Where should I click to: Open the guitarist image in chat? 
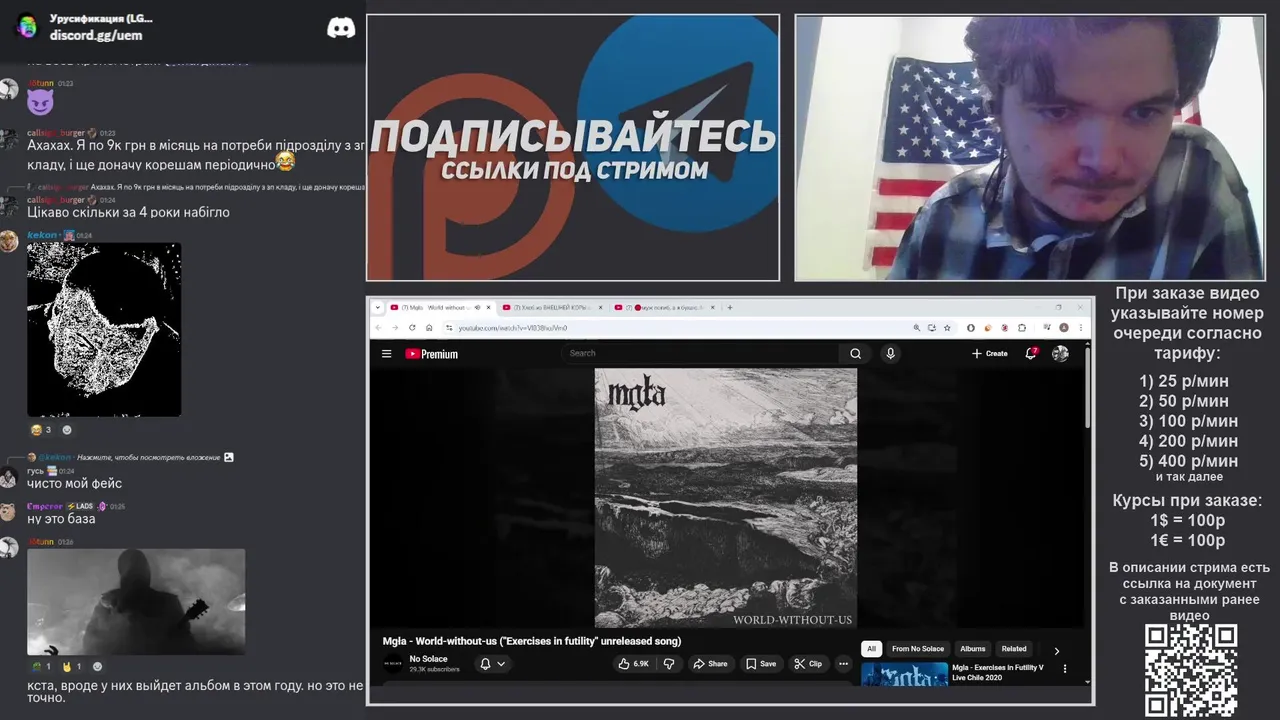tap(136, 601)
